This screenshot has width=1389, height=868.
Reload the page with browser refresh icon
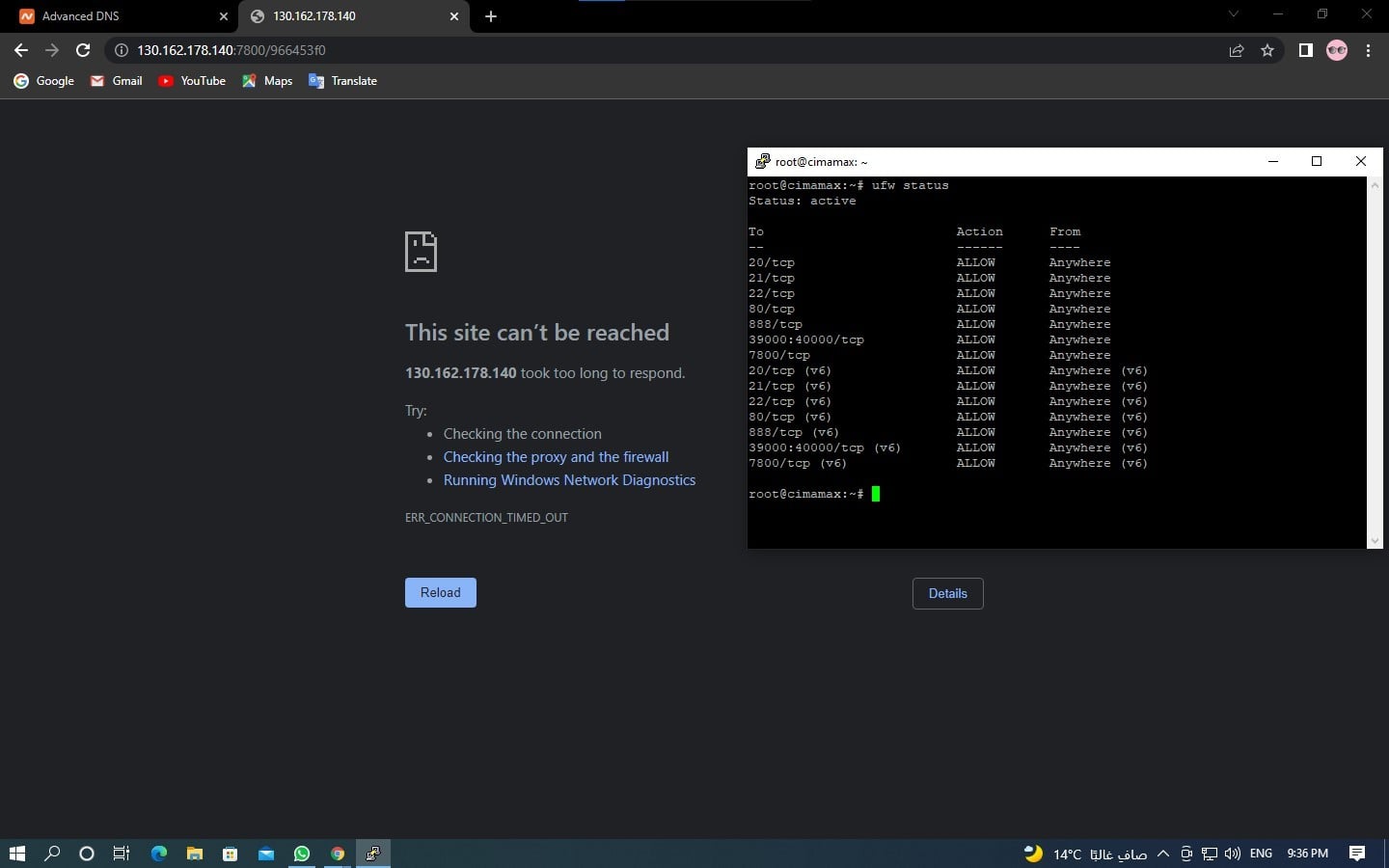[83, 50]
